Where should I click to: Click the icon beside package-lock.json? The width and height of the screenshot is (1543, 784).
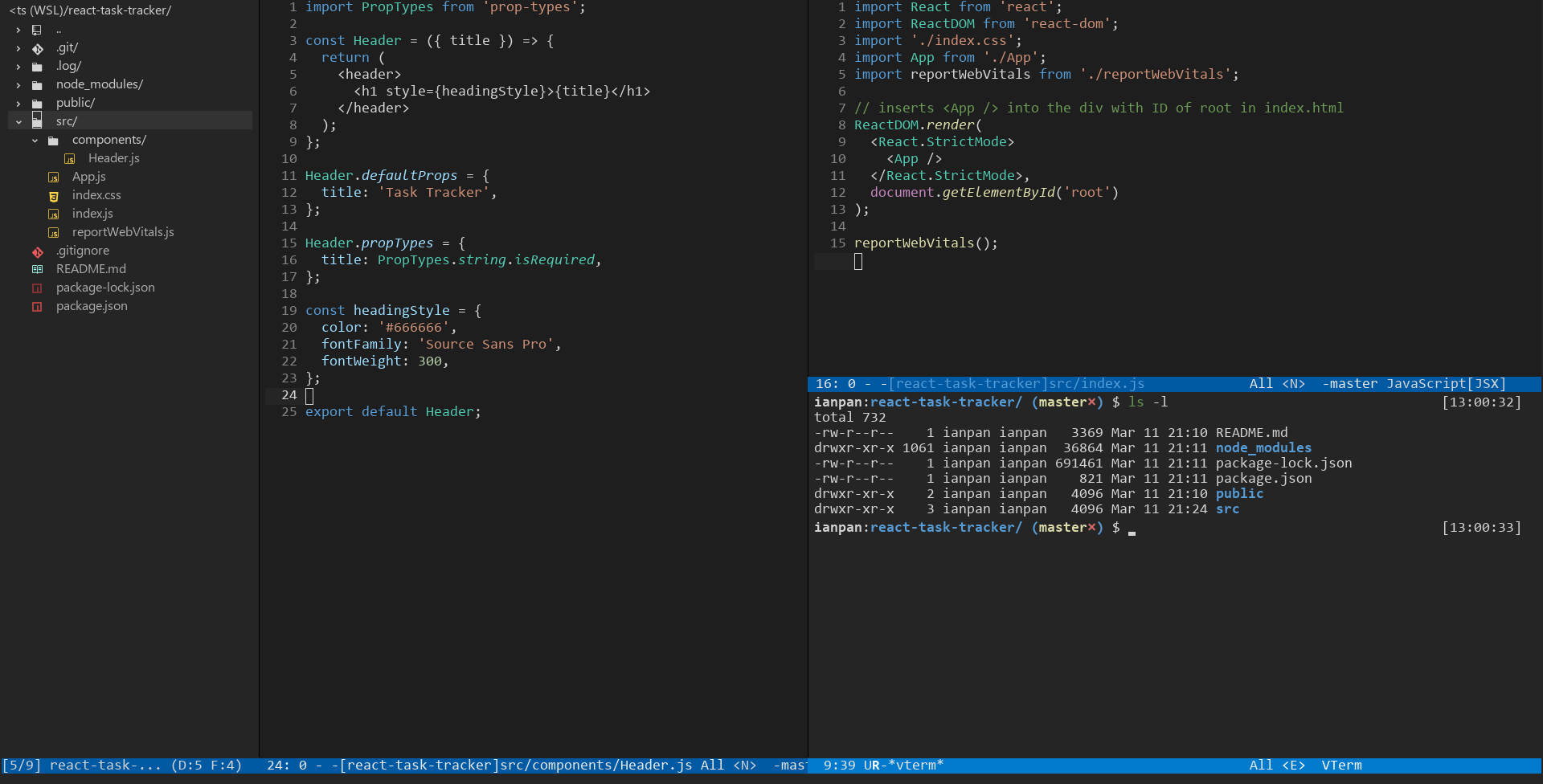point(37,288)
